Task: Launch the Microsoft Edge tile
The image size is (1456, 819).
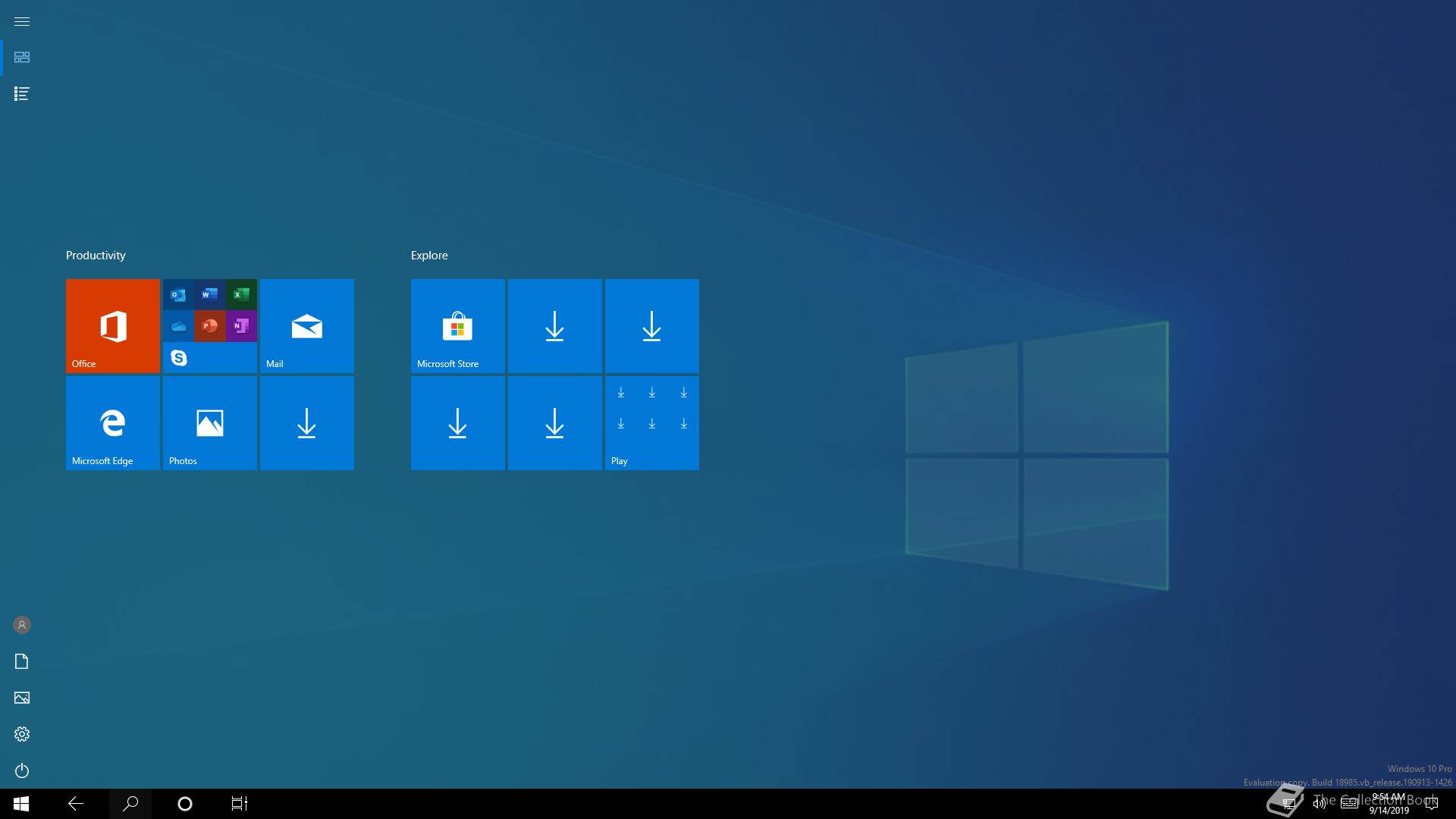Action: (113, 423)
